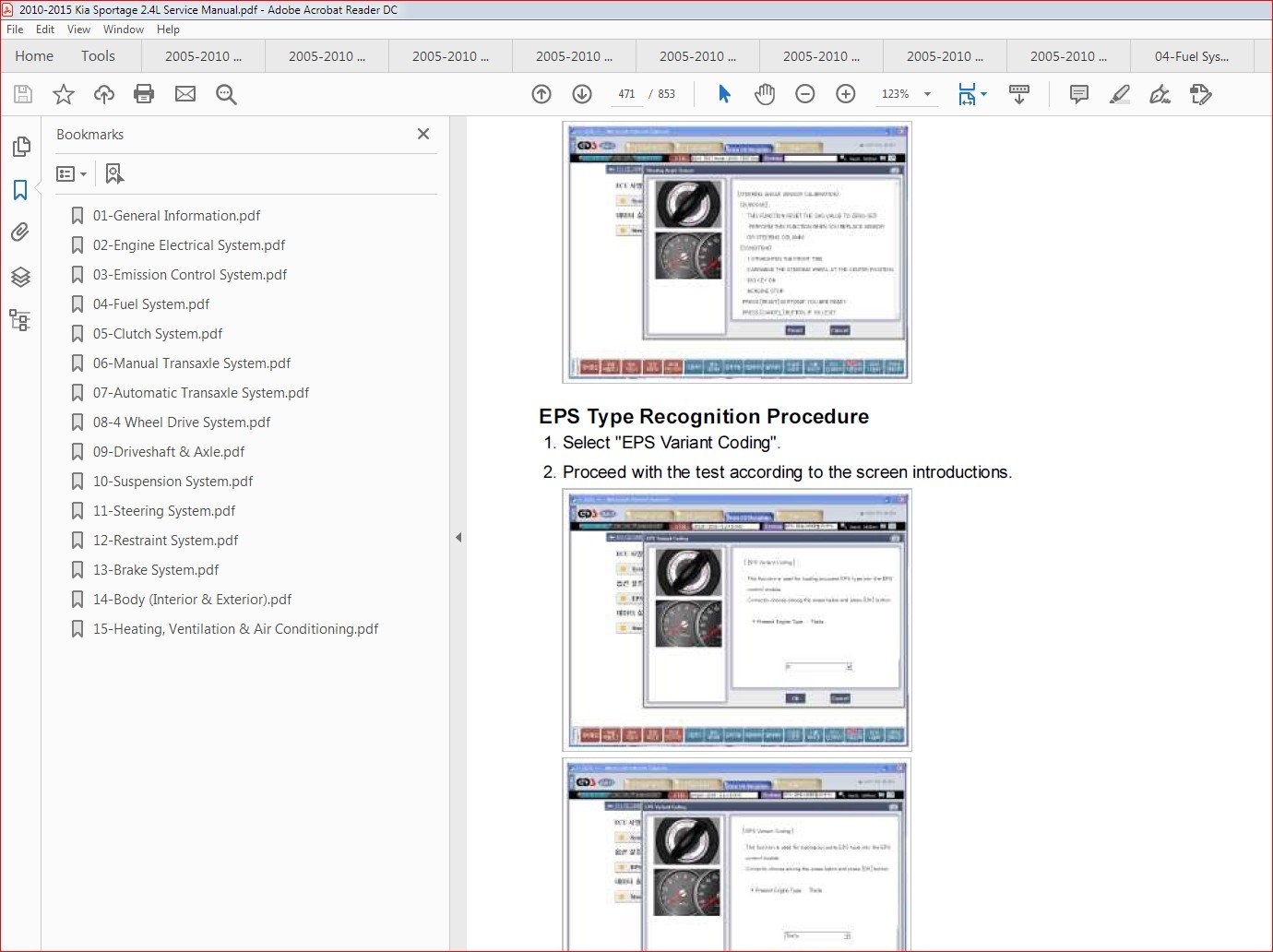The width and height of the screenshot is (1273, 952).
Task: Zoom in with the plus icon
Action: (x=846, y=94)
